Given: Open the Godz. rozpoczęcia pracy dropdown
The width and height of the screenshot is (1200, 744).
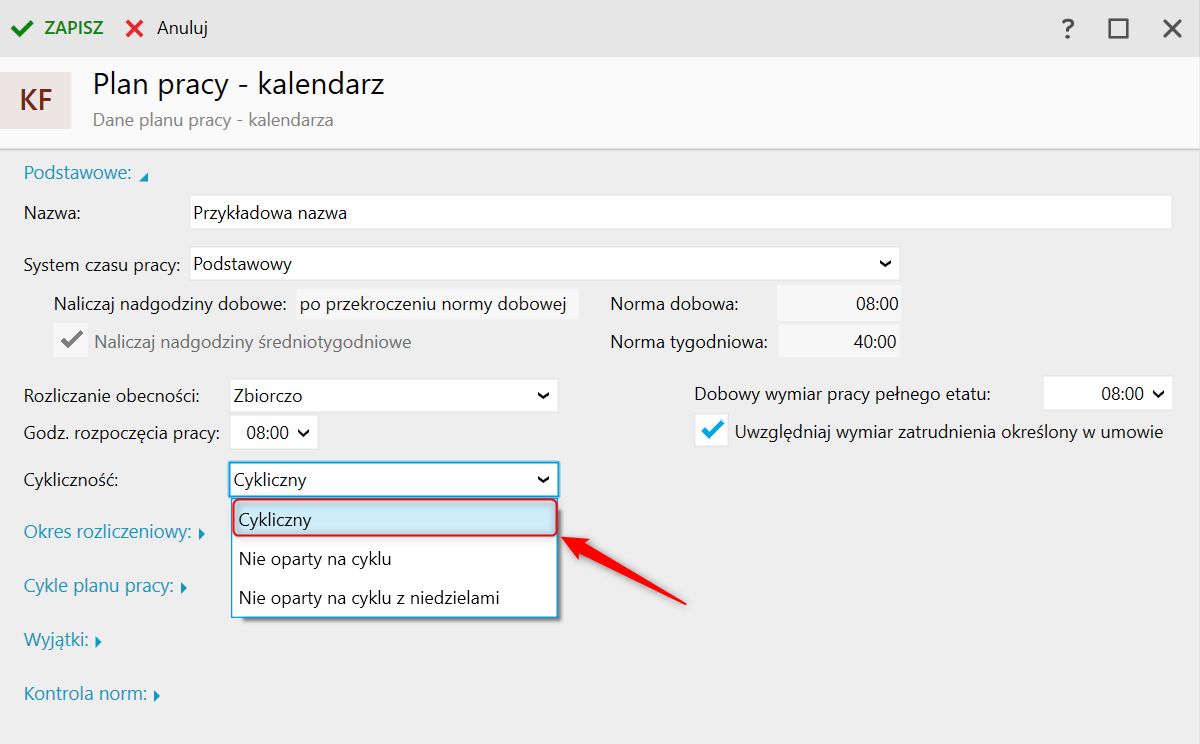Looking at the screenshot, I should tap(303, 433).
